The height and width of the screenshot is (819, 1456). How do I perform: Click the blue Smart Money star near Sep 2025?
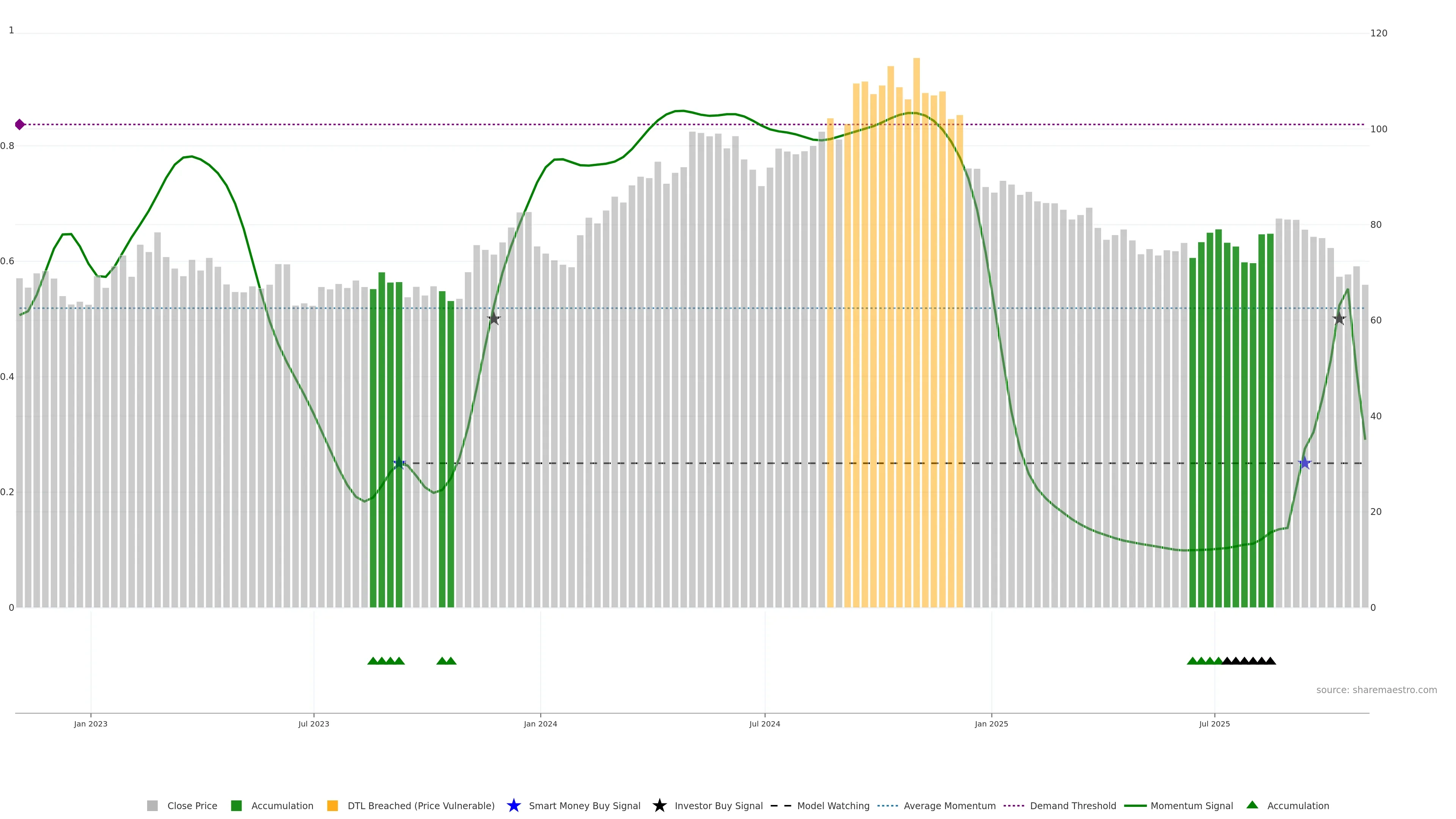pos(1304,463)
